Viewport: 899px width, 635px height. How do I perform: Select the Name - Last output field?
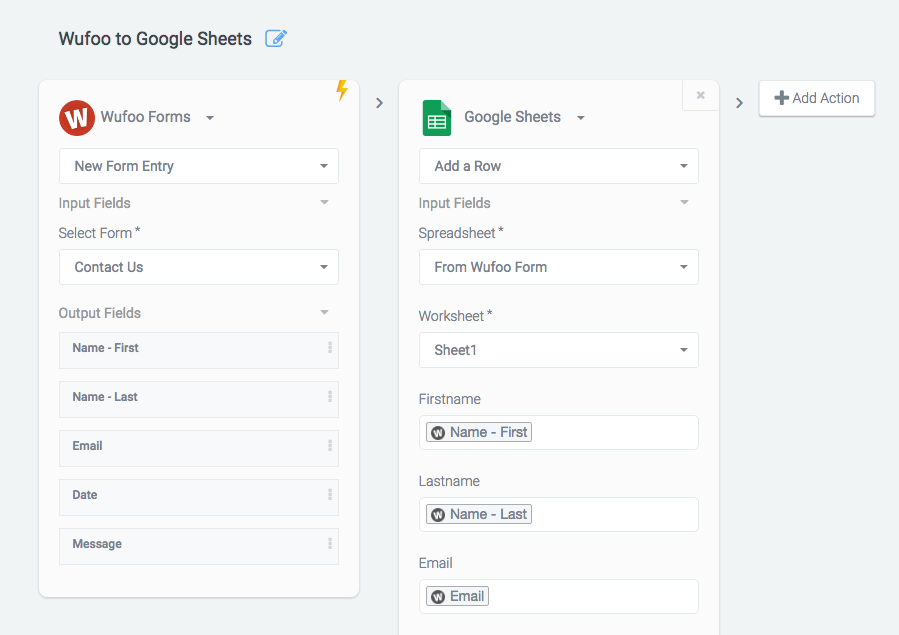[x=199, y=399]
